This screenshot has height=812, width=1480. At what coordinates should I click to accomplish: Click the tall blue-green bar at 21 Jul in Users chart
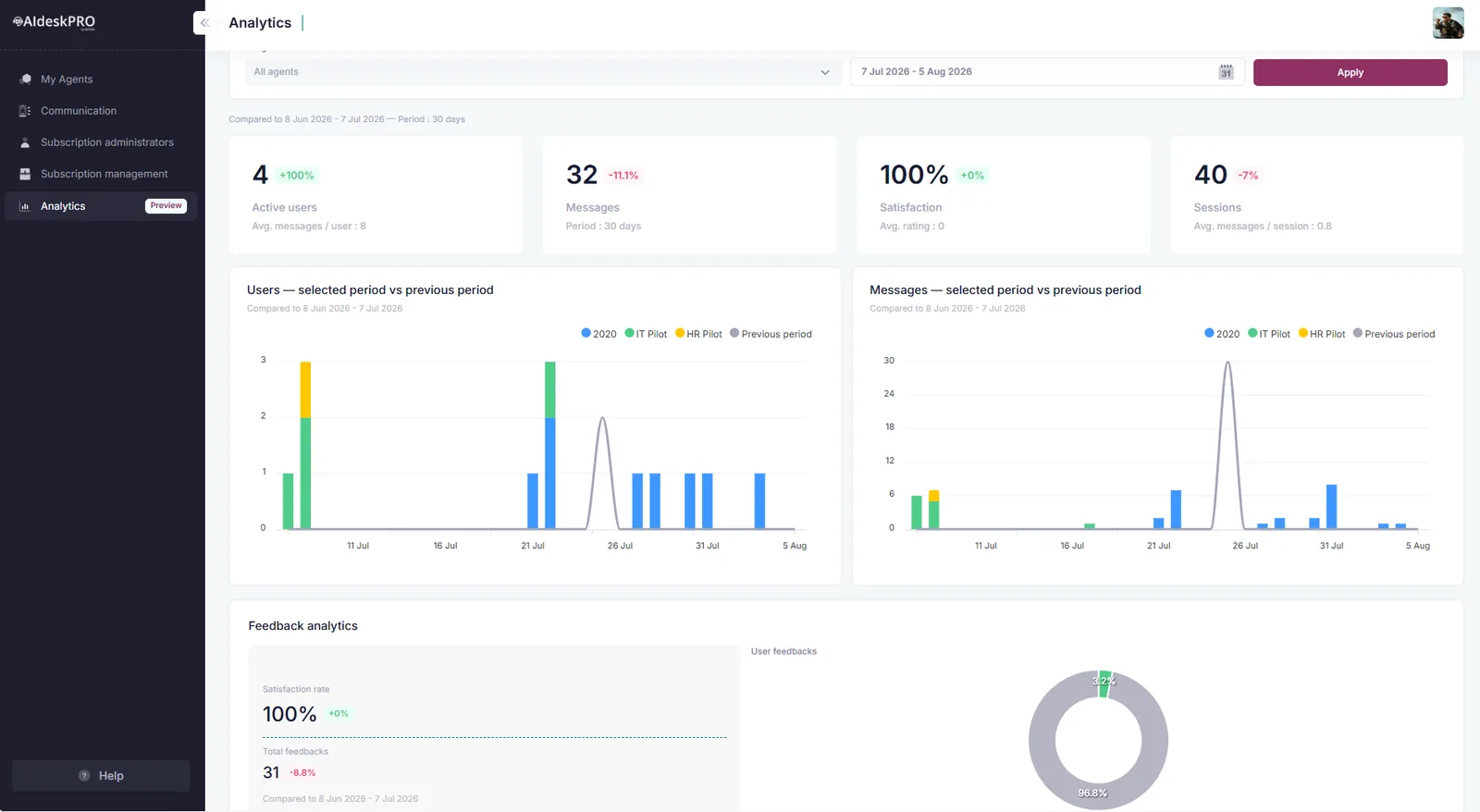click(550, 446)
